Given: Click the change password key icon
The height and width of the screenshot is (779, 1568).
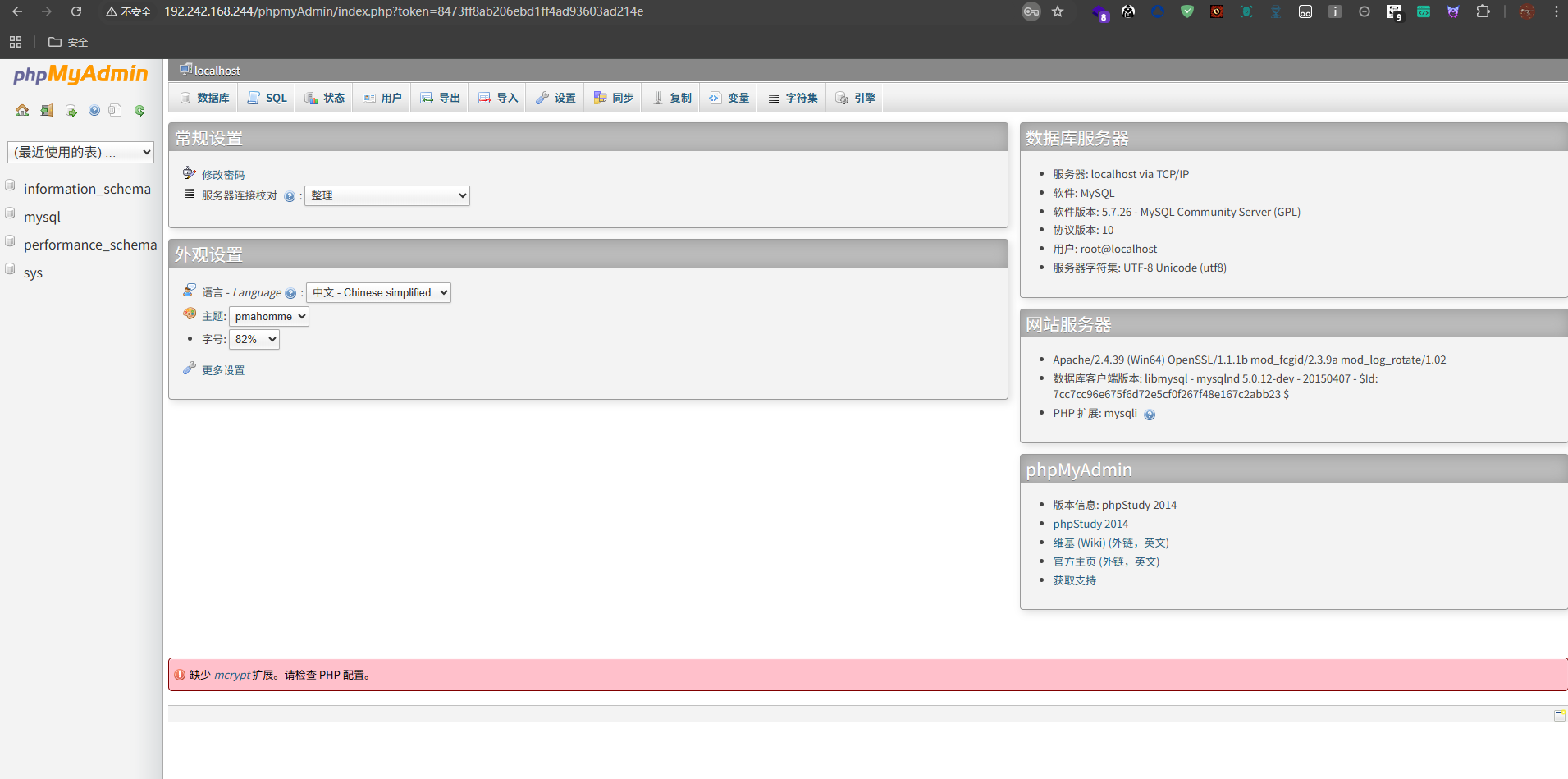Looking at the screenshot, I should click(x=190, y=173).
